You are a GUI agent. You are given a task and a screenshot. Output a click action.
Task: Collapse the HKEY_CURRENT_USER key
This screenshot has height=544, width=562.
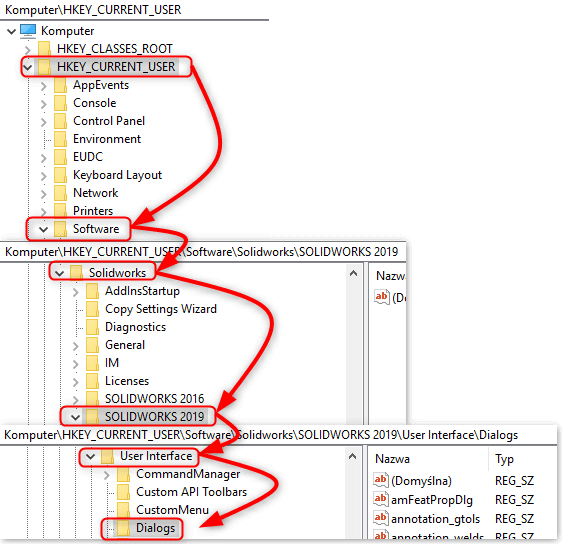point(28,67)
